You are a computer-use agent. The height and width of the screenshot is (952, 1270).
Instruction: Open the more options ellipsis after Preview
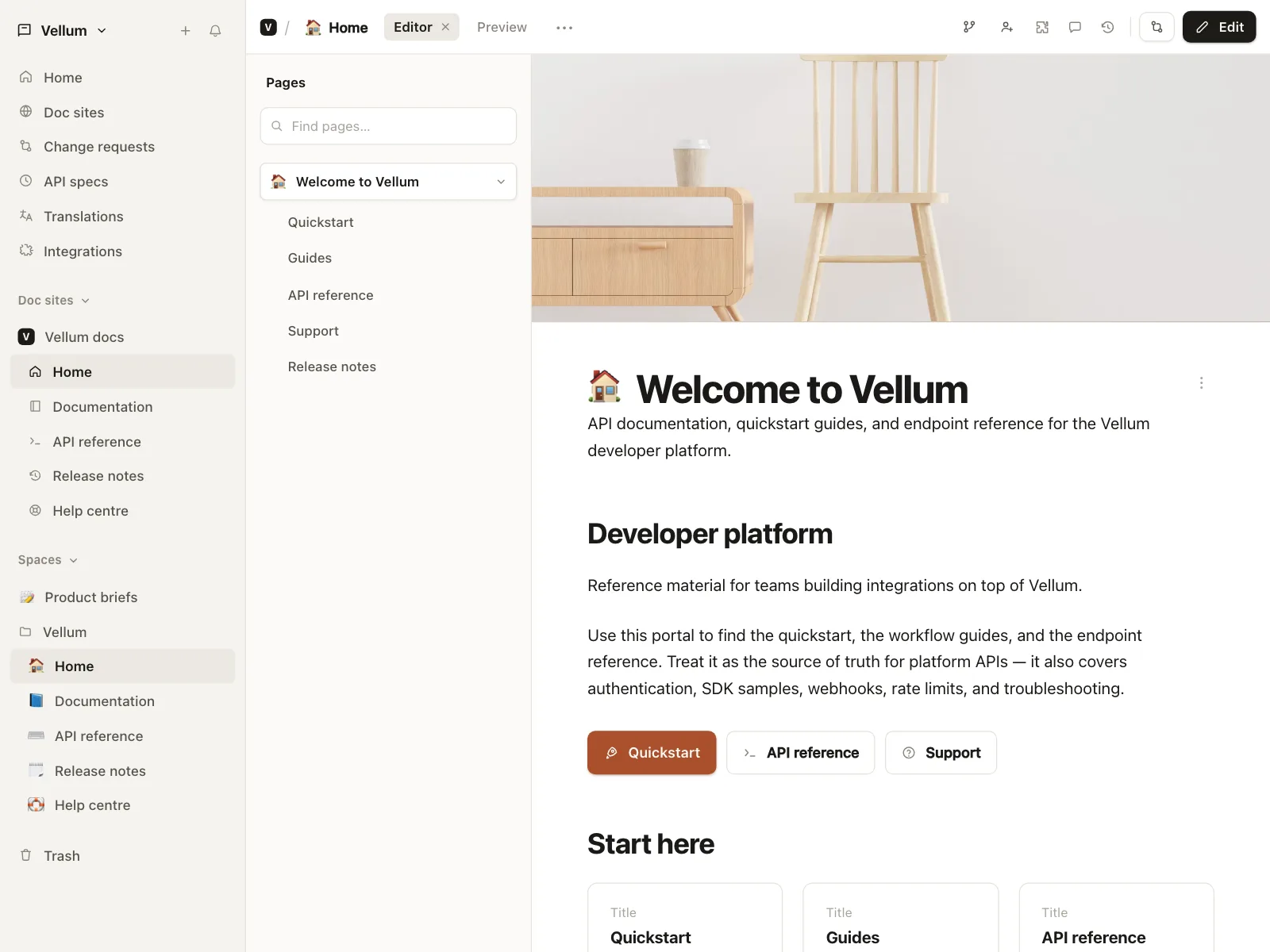coord(564,28)
